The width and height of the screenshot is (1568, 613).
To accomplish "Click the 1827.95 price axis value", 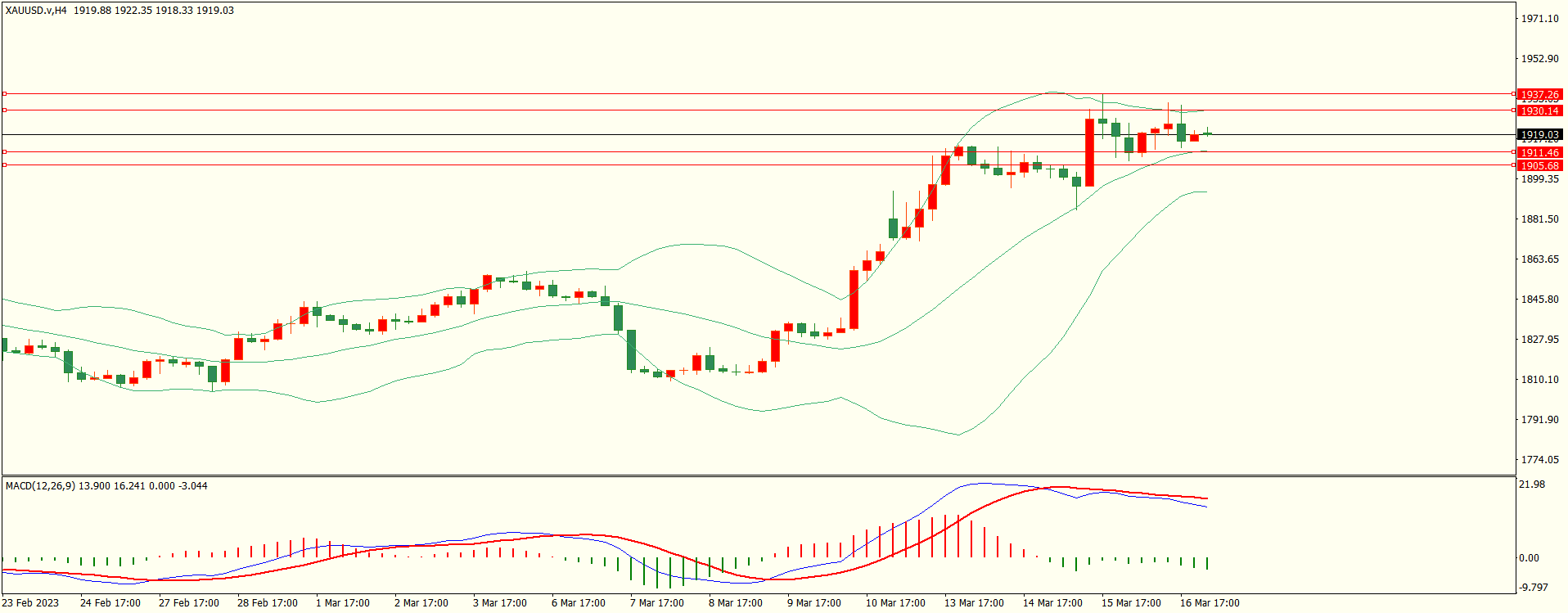I will tap(1539, 340).
